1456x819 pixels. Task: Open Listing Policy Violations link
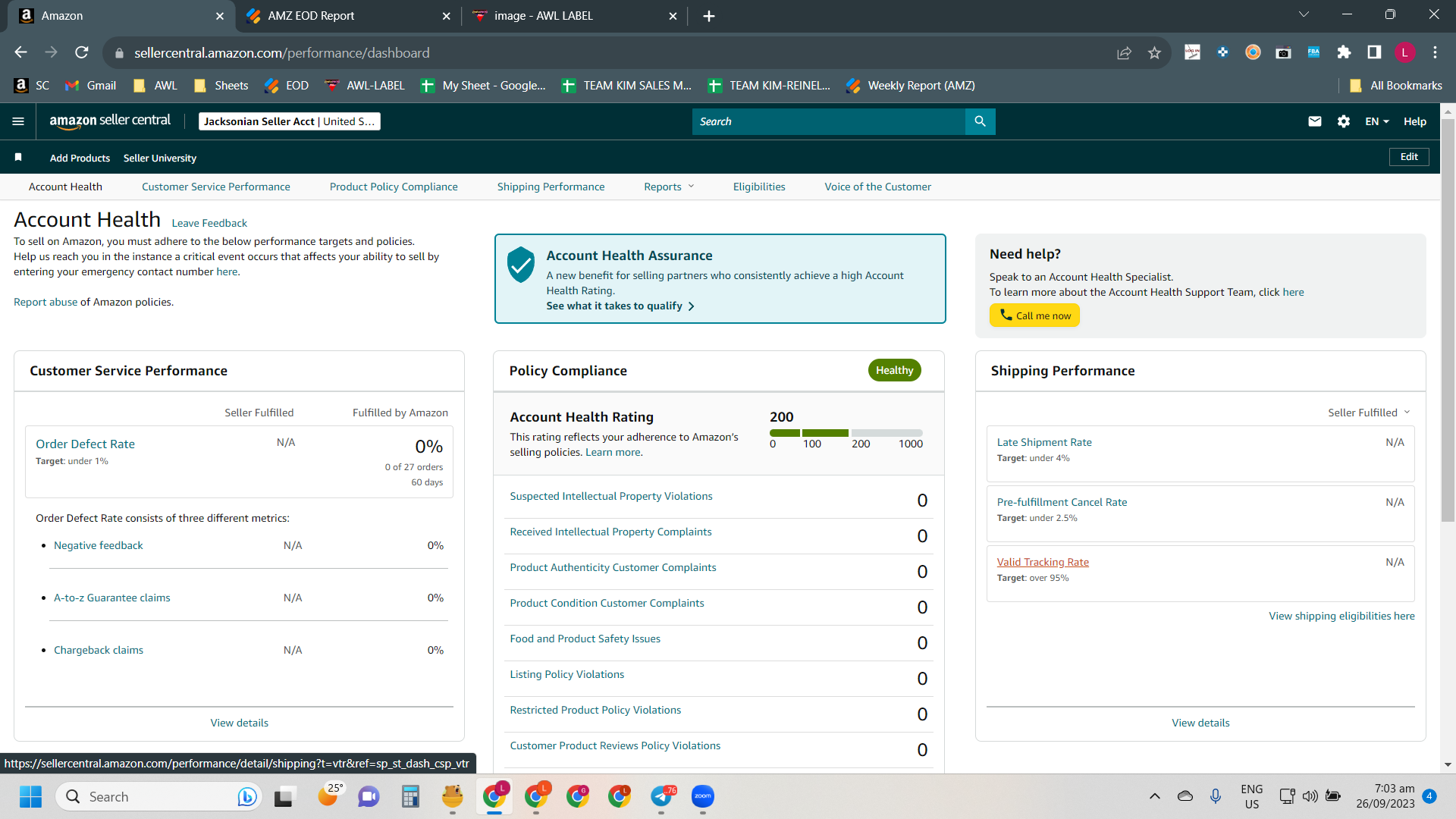point(567,674)
